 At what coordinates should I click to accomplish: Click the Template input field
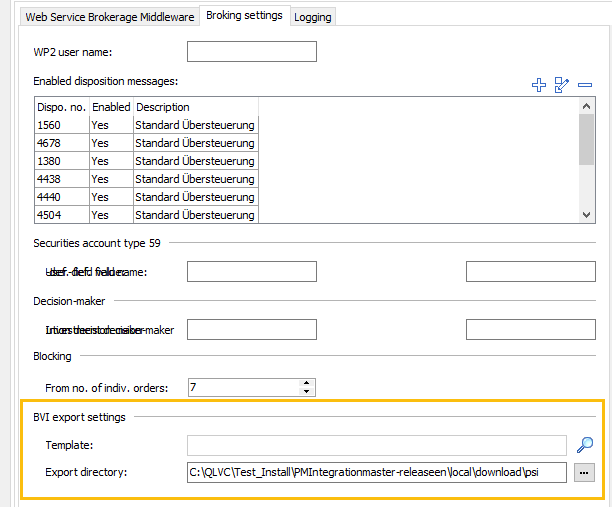(376, 445)
